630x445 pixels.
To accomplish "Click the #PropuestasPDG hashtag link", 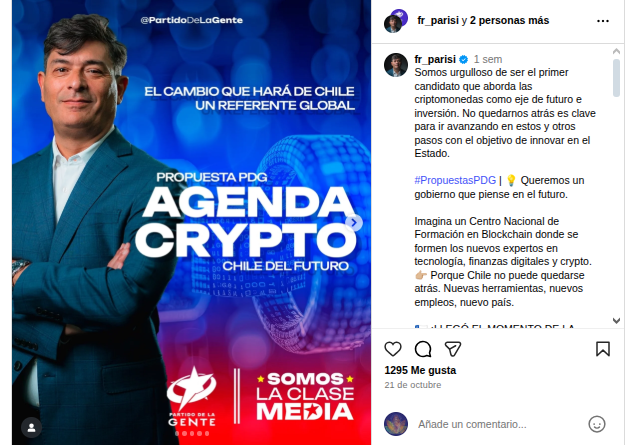I will click(455, 180).
